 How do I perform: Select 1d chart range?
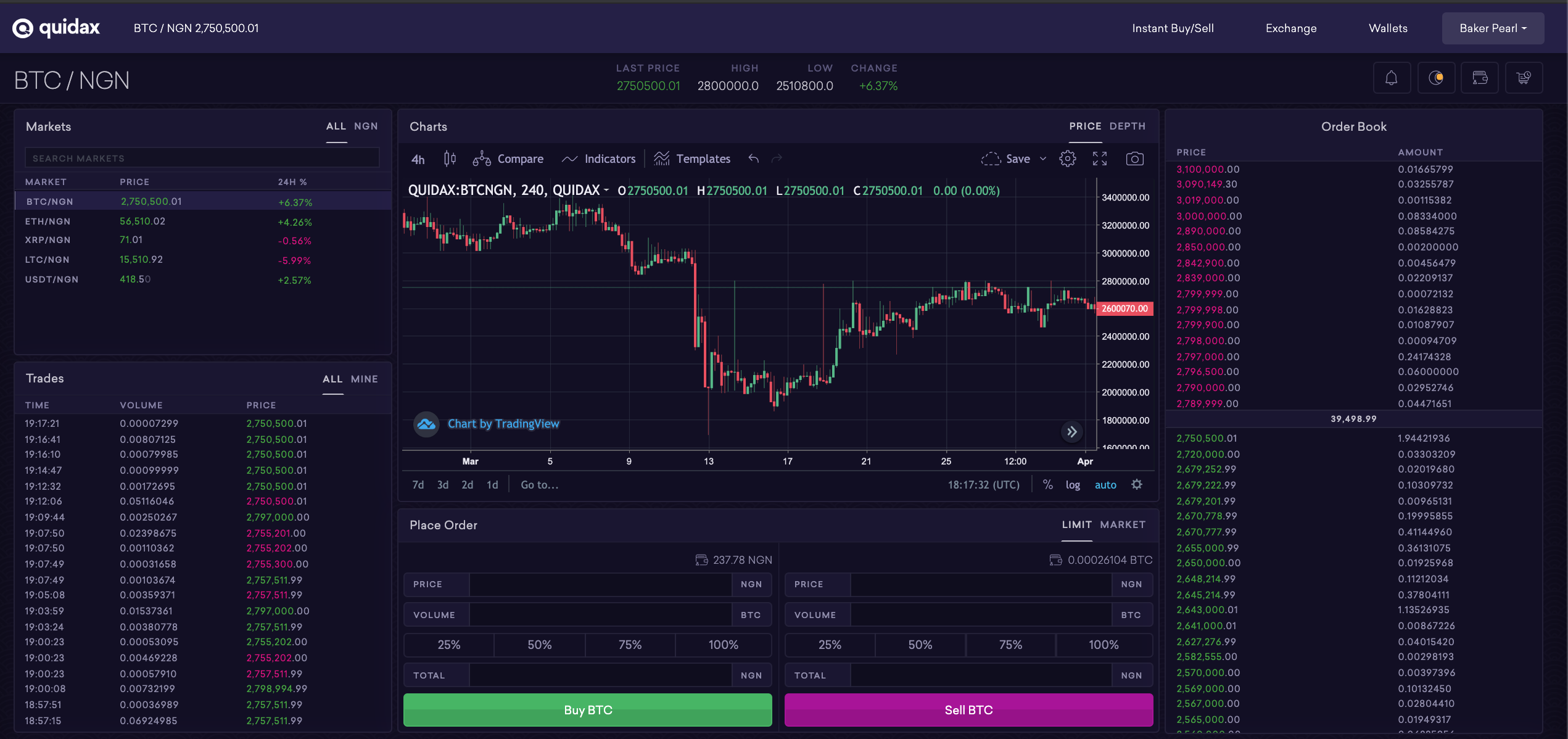tap(492, 485)
